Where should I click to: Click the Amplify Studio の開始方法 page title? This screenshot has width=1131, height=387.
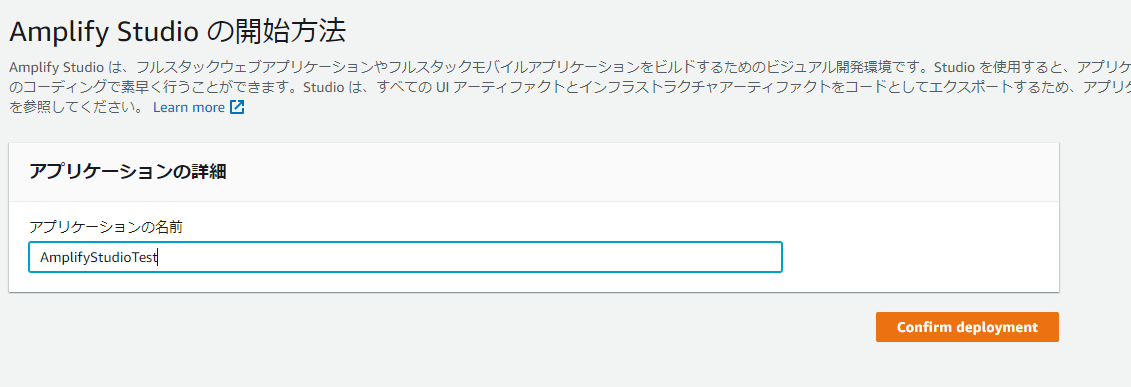click(177, 32)
